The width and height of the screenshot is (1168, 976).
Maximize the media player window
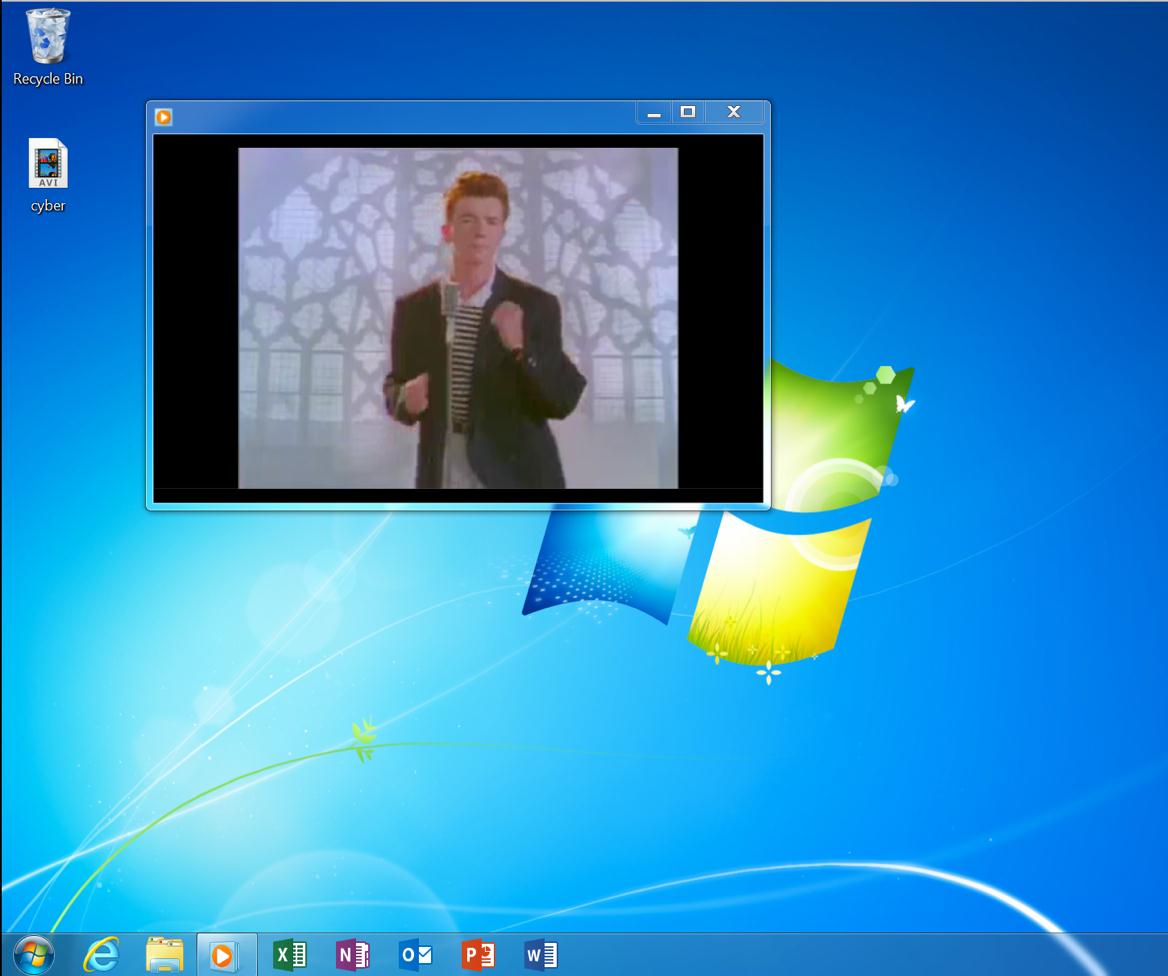pyautogui.click(x=688, y=112)
